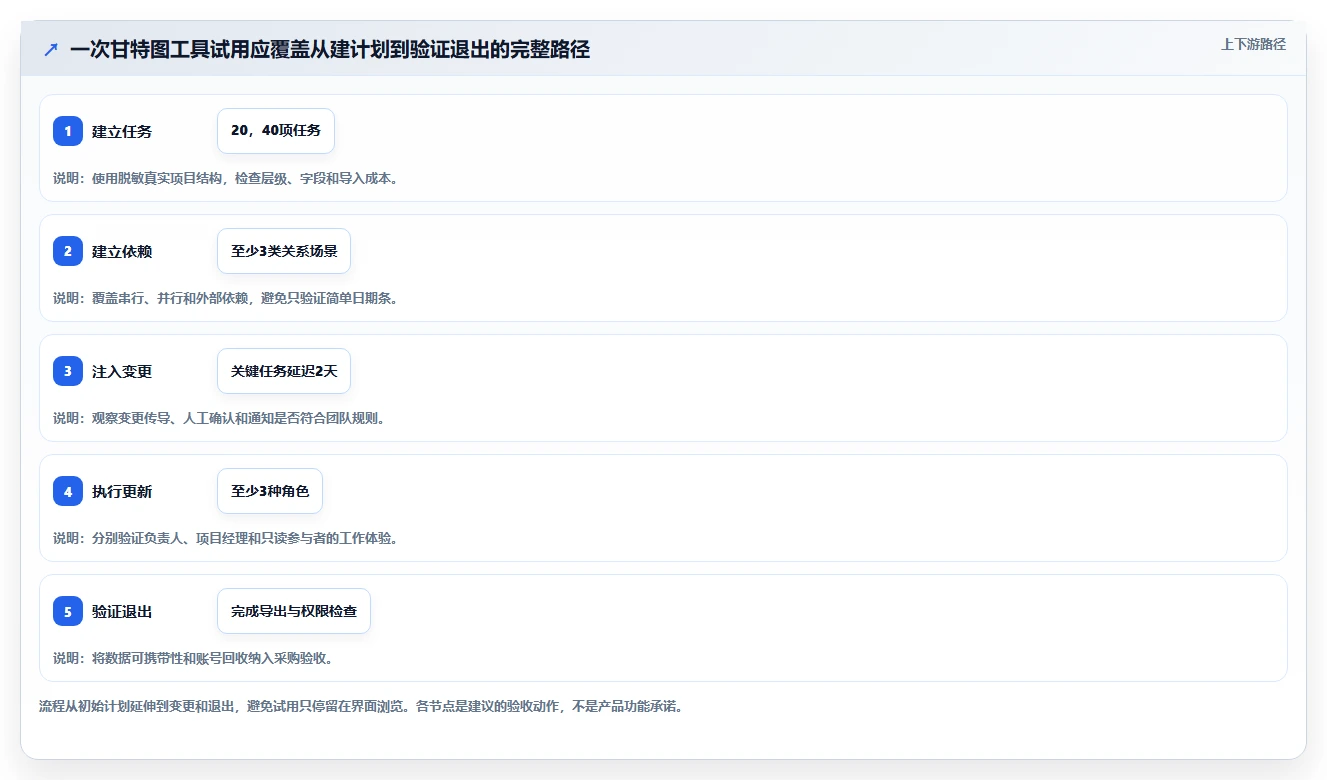Click the 执行更新 step title

(122, 491)
